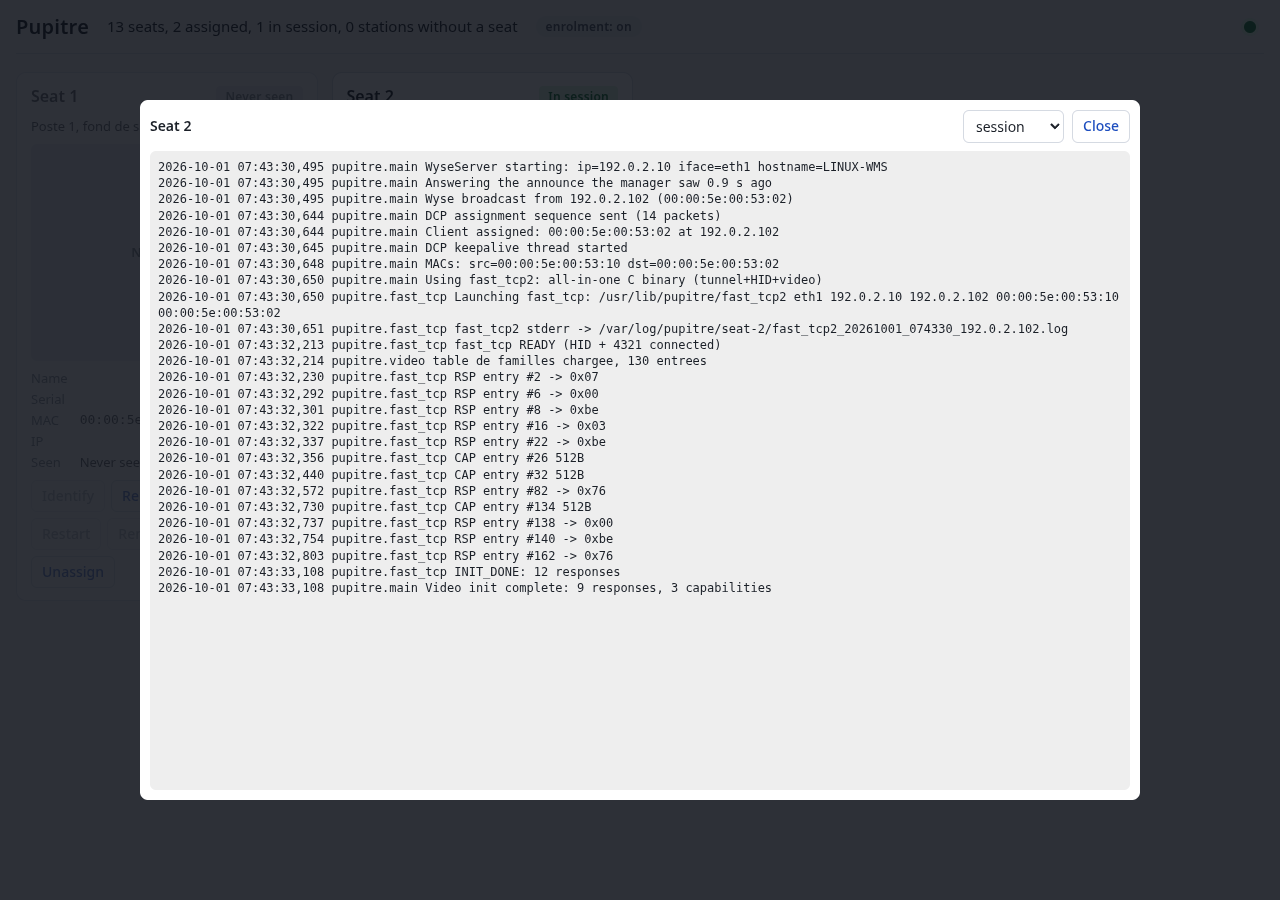Click the WyseServer starting log line
Image resolution: width=1280 pixels, height=900 pixels.
tap(523, 167)
